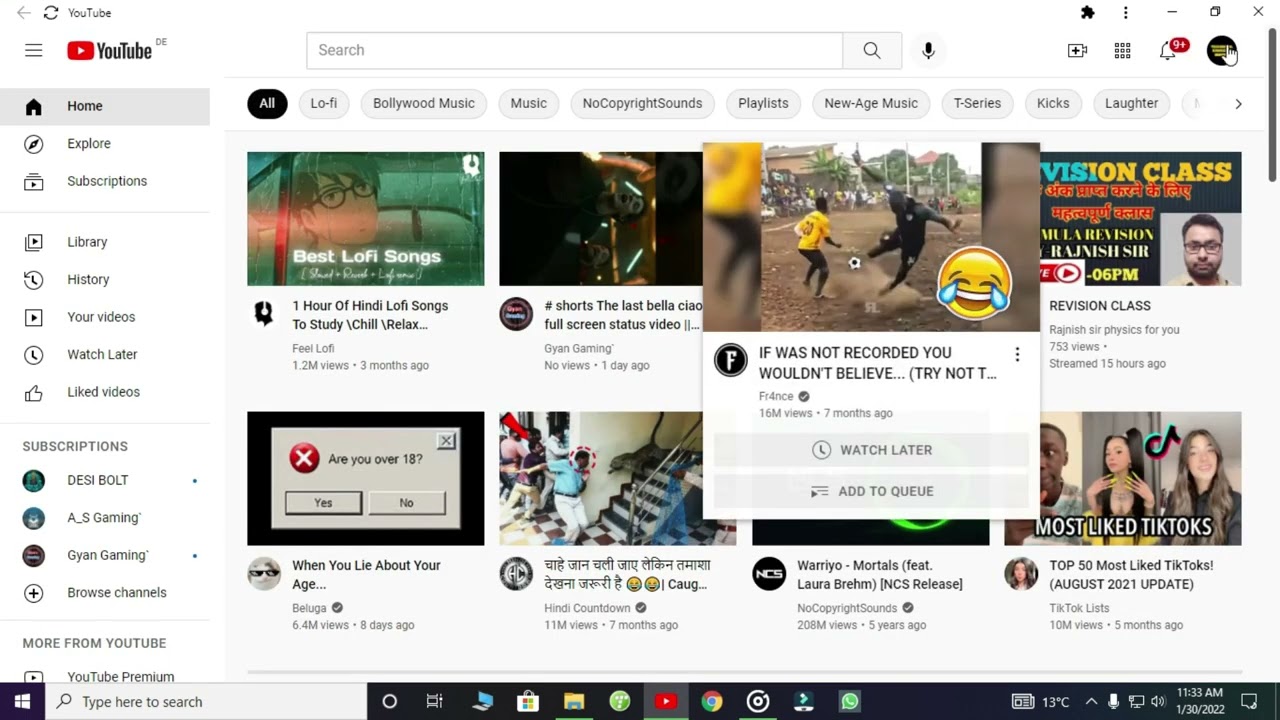Screen dimensions: 1280x720
Task: Open Microsoft Store from taskbar
Action: click(527, 702)
